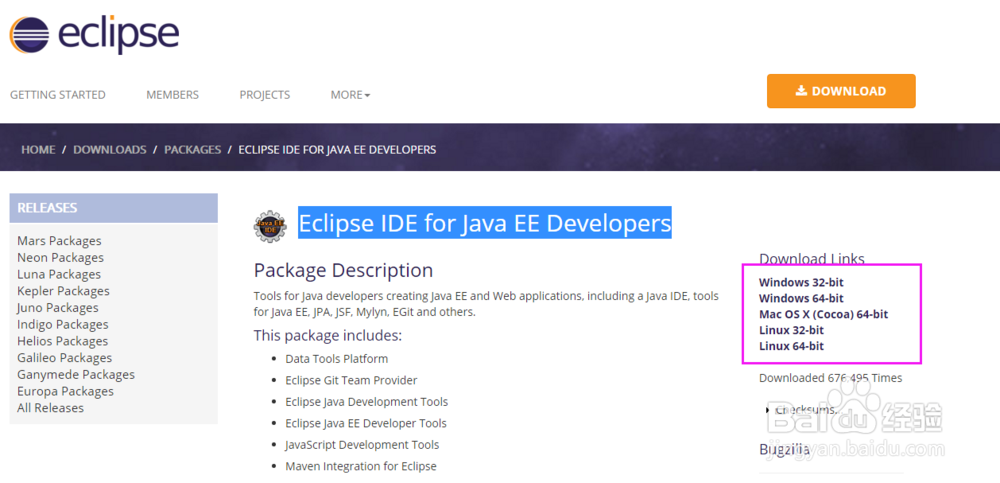
Task: Click the Eclipse Git Team Provider list item
Action: (351, 380)
